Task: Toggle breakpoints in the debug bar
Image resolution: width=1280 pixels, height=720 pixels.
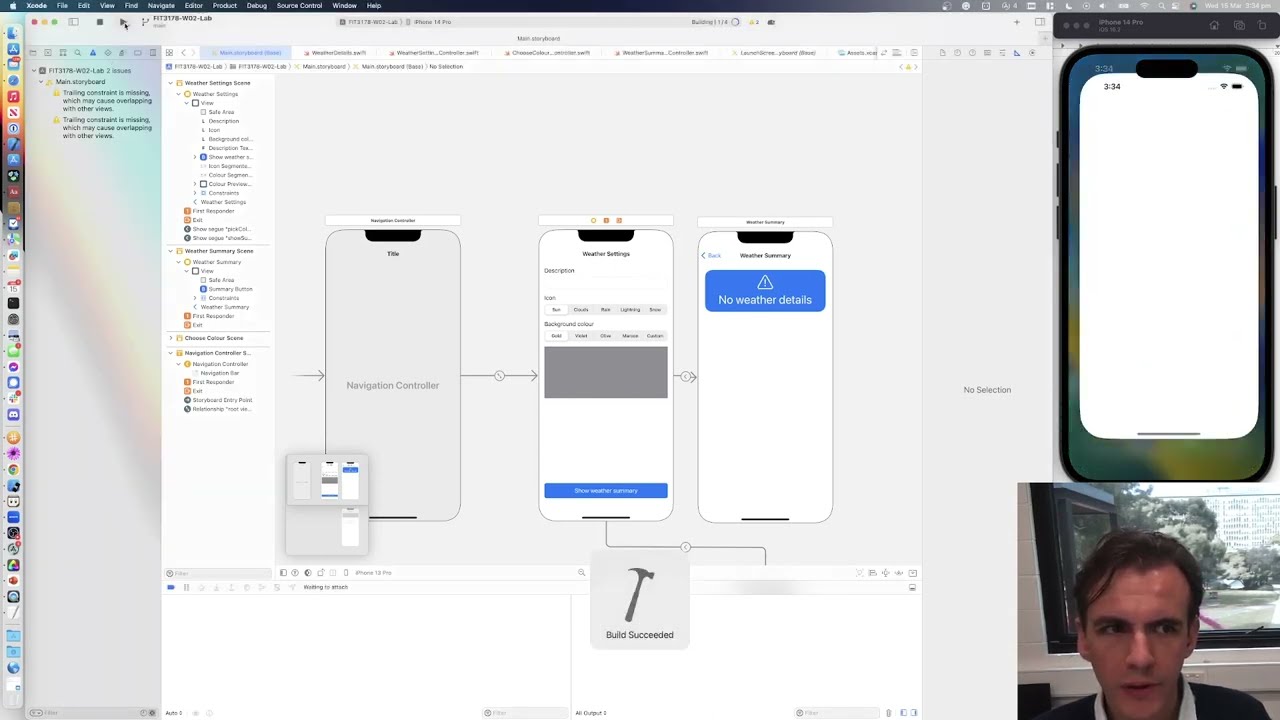Action: tap(171, 587)
